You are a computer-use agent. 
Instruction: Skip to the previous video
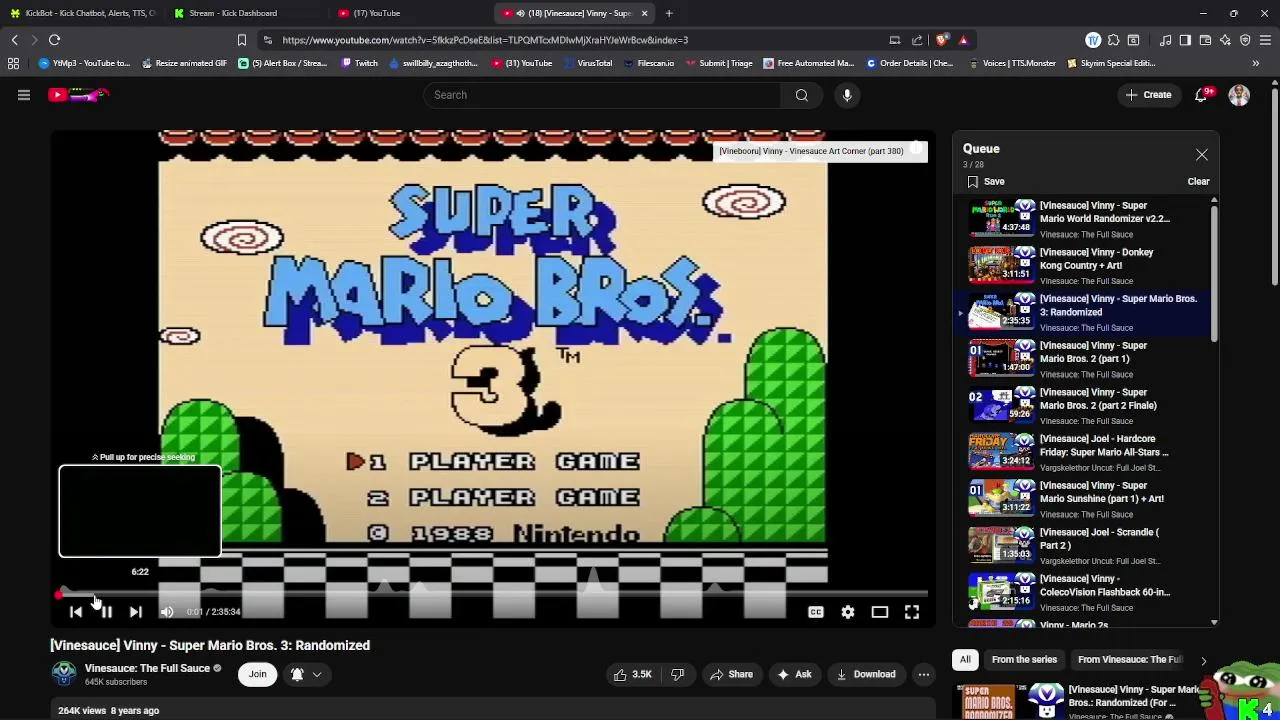coord(75,612)
